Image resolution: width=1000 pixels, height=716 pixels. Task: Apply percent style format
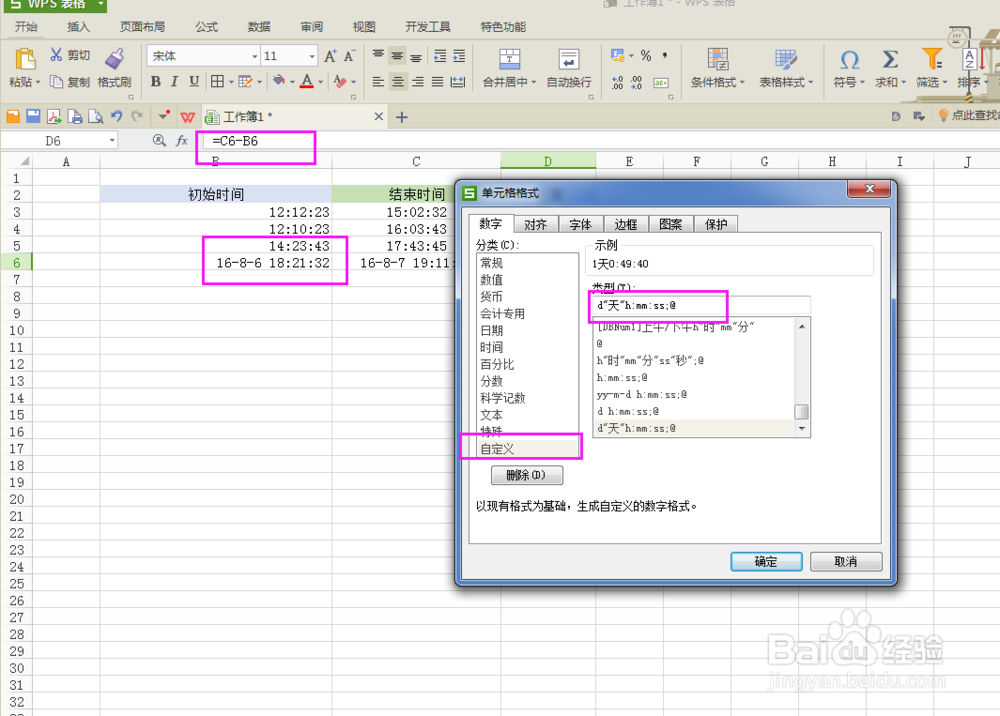646,56
